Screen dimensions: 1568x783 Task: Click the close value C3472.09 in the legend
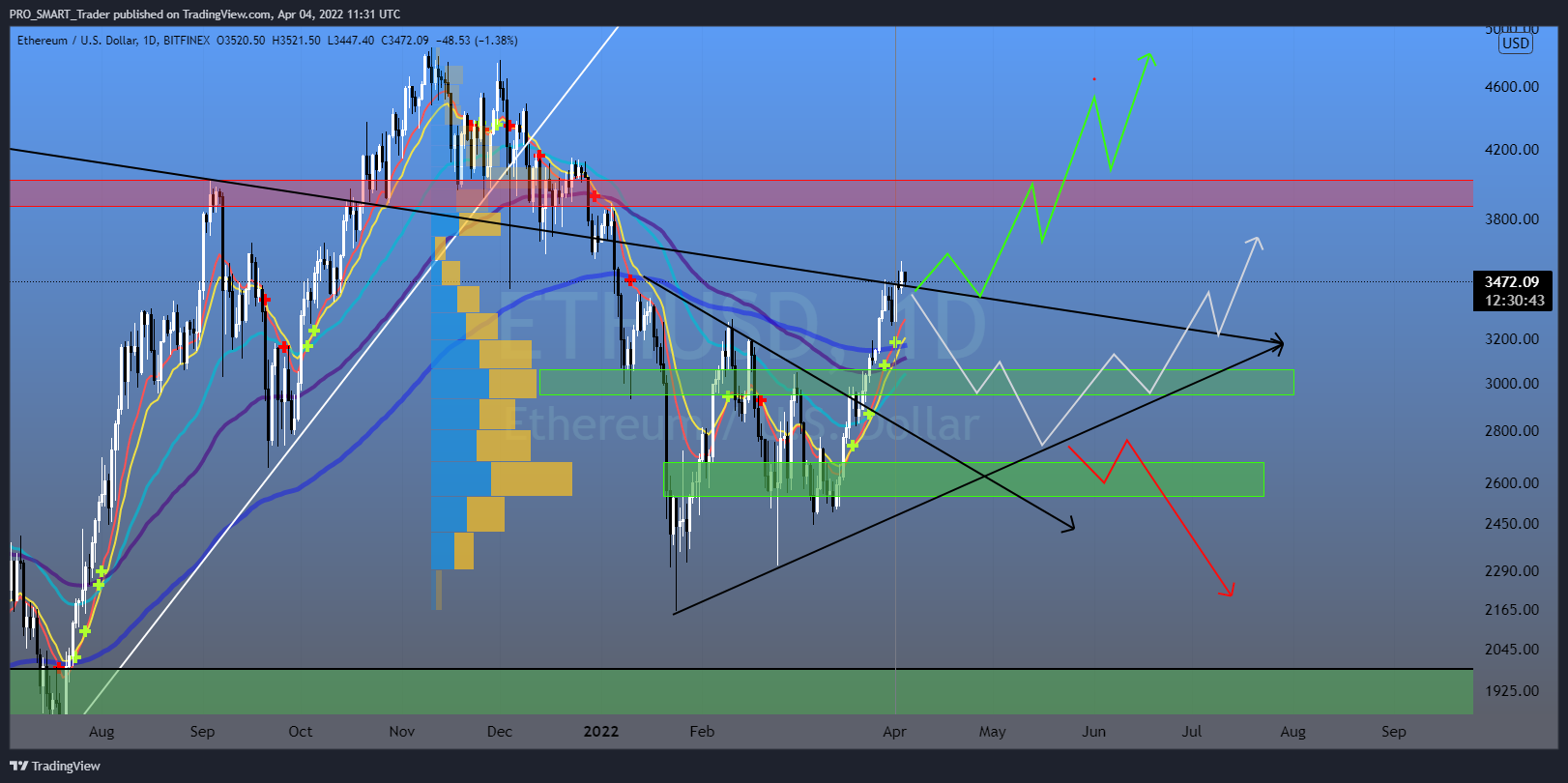click(404, 41)
